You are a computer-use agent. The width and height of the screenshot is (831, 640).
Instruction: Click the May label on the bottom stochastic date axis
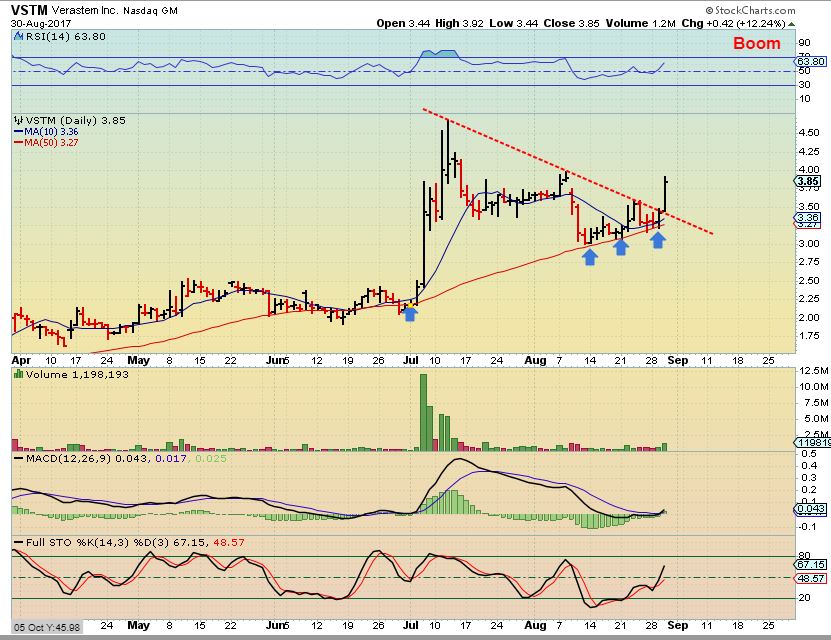coord(139,625)
